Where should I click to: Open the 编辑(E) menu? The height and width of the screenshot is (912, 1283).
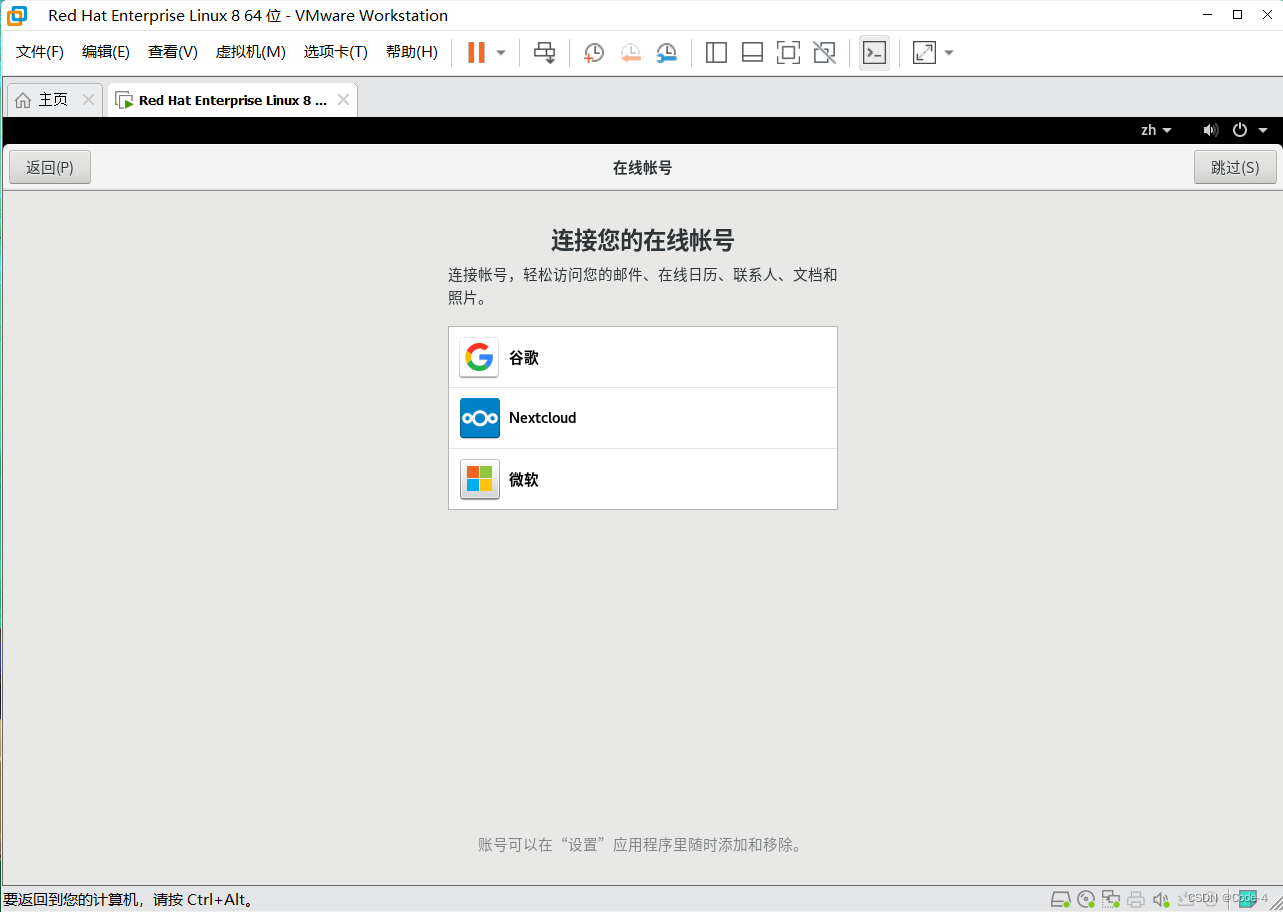106,52
